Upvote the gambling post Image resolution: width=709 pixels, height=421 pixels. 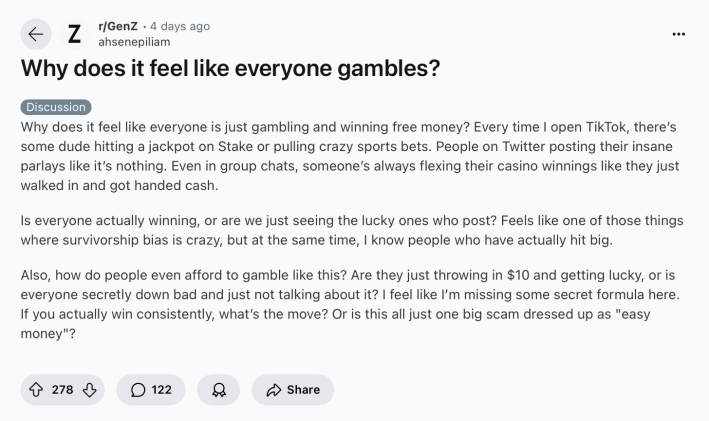click(x=37, y=389)
